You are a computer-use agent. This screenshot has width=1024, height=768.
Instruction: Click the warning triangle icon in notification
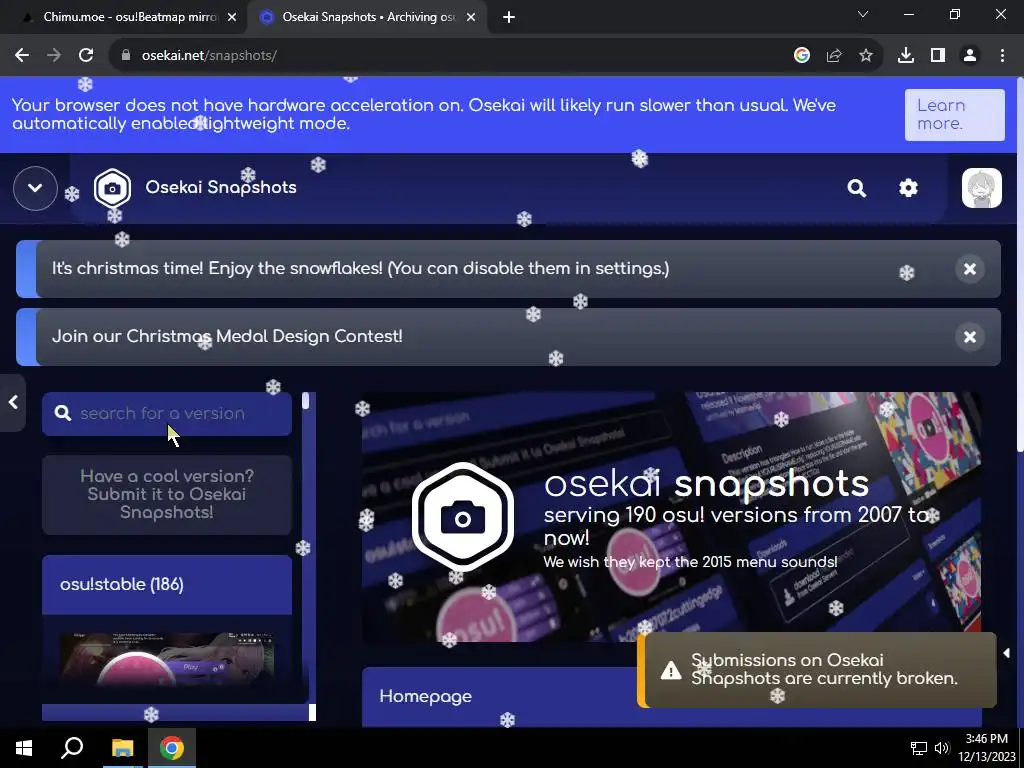click(671, 670)
